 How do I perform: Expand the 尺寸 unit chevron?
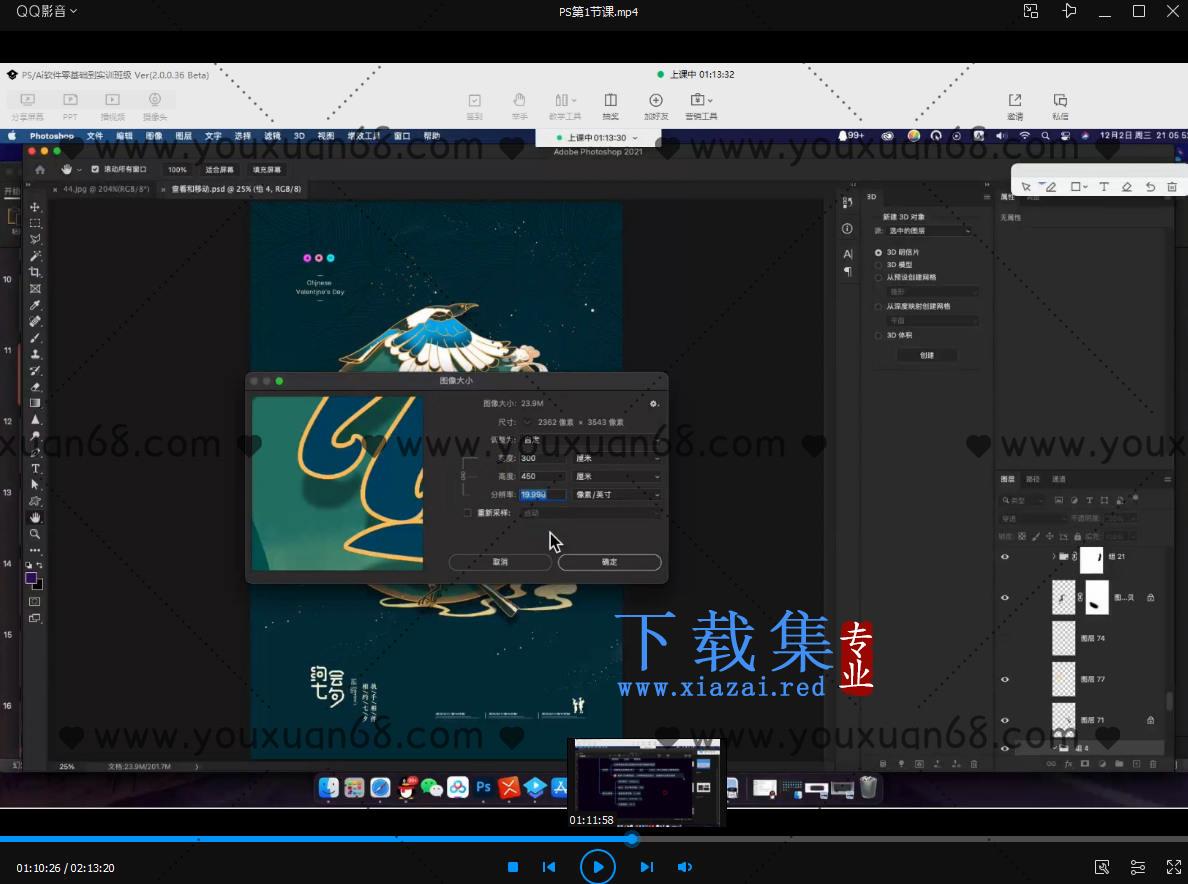(x=527, y=423)
